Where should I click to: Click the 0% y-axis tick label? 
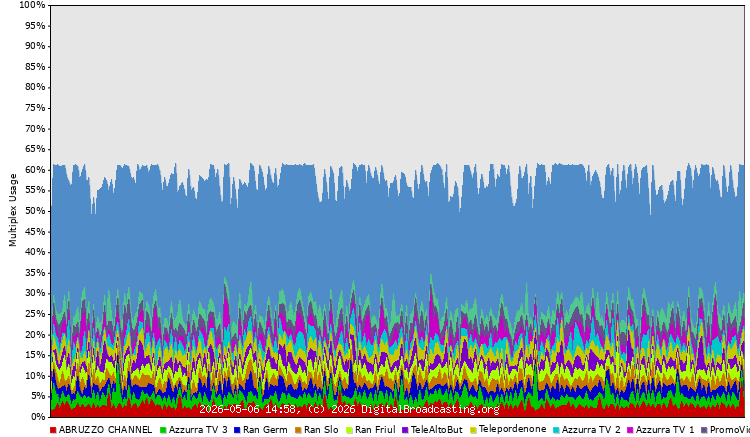38,417
